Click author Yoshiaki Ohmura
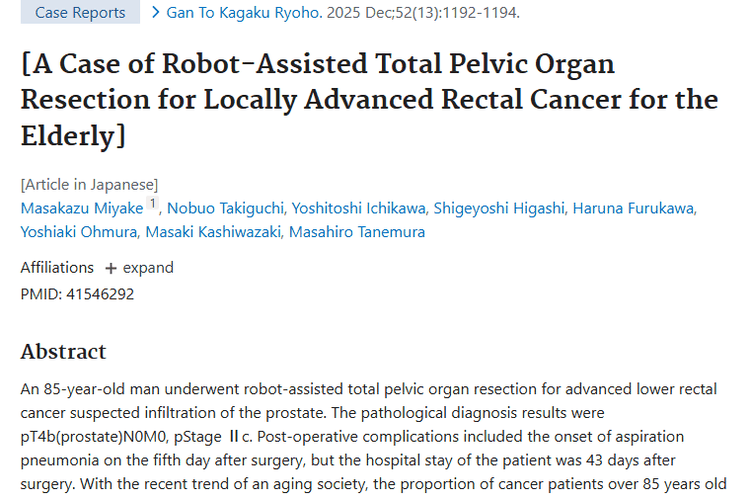The image size is (750, 500). click(x=78, y=232)
